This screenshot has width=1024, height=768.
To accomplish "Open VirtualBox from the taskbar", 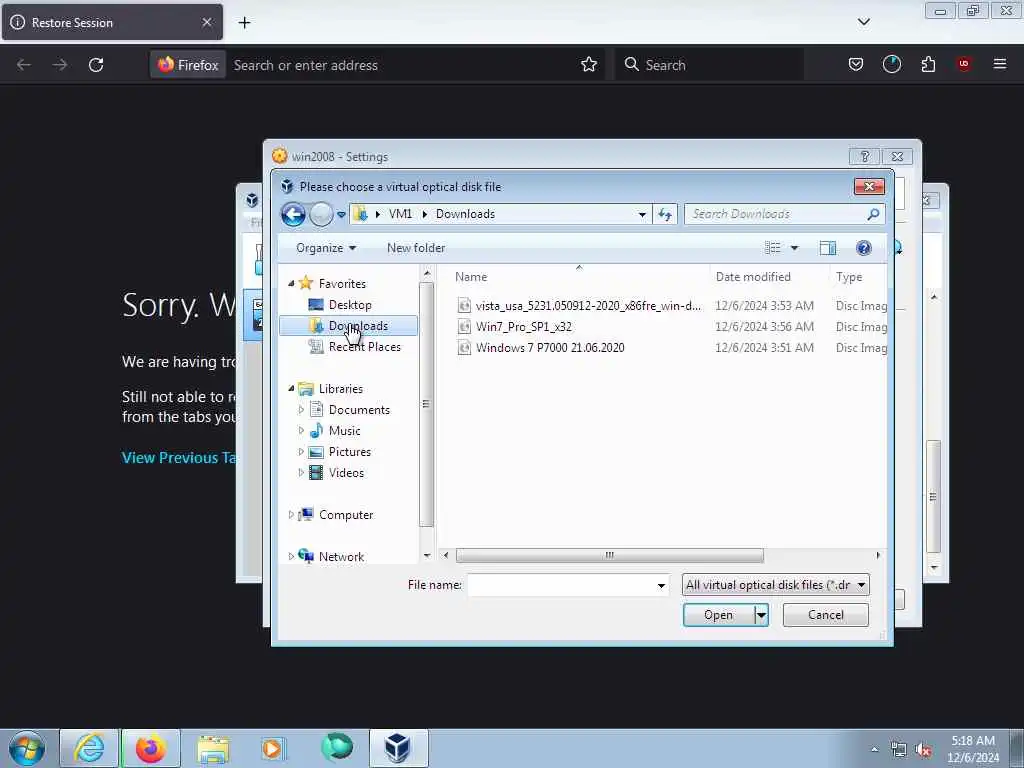I will 398,748.
